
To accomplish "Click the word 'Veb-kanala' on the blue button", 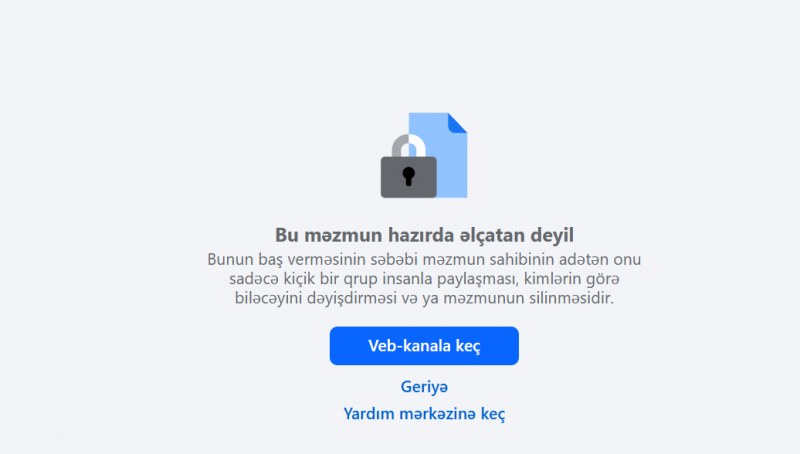I will (409, 346).
